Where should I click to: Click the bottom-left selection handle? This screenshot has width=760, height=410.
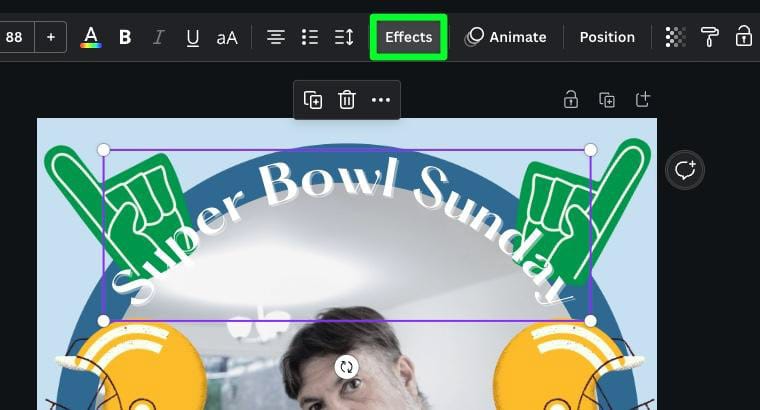coord(103,321)
